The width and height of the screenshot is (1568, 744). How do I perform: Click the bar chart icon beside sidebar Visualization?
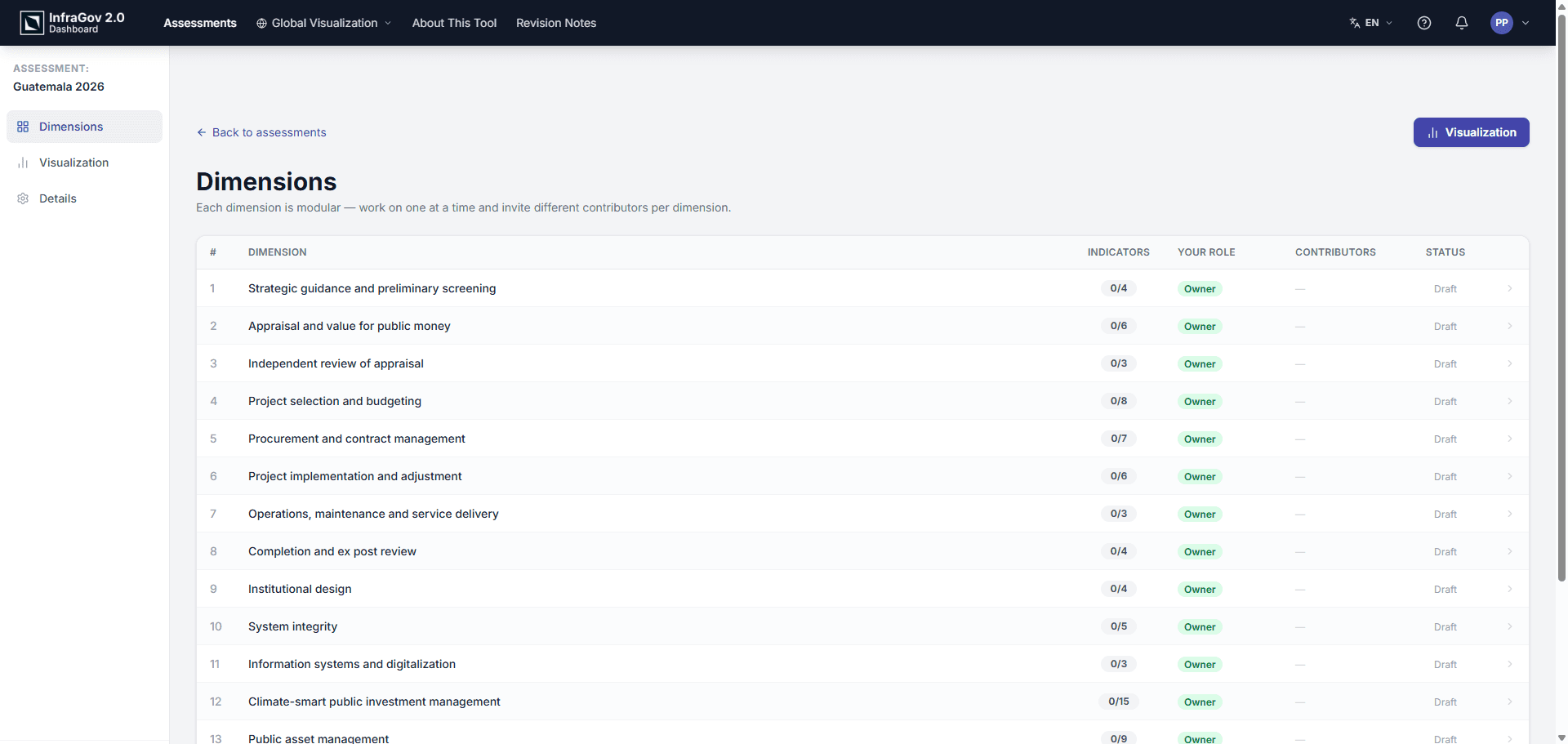[x=23, y=163]
